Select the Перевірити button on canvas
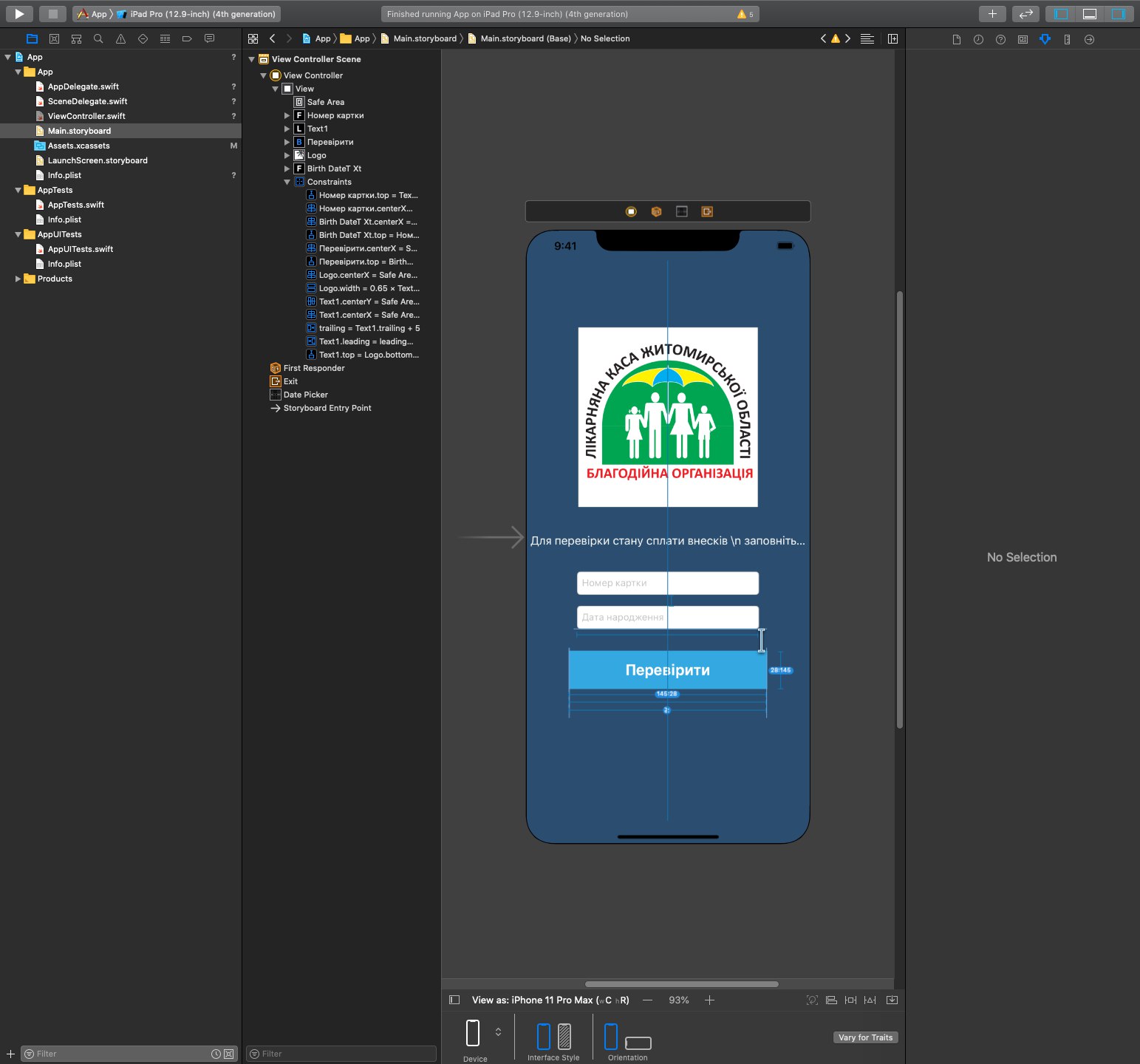 [x=668, y=670]
